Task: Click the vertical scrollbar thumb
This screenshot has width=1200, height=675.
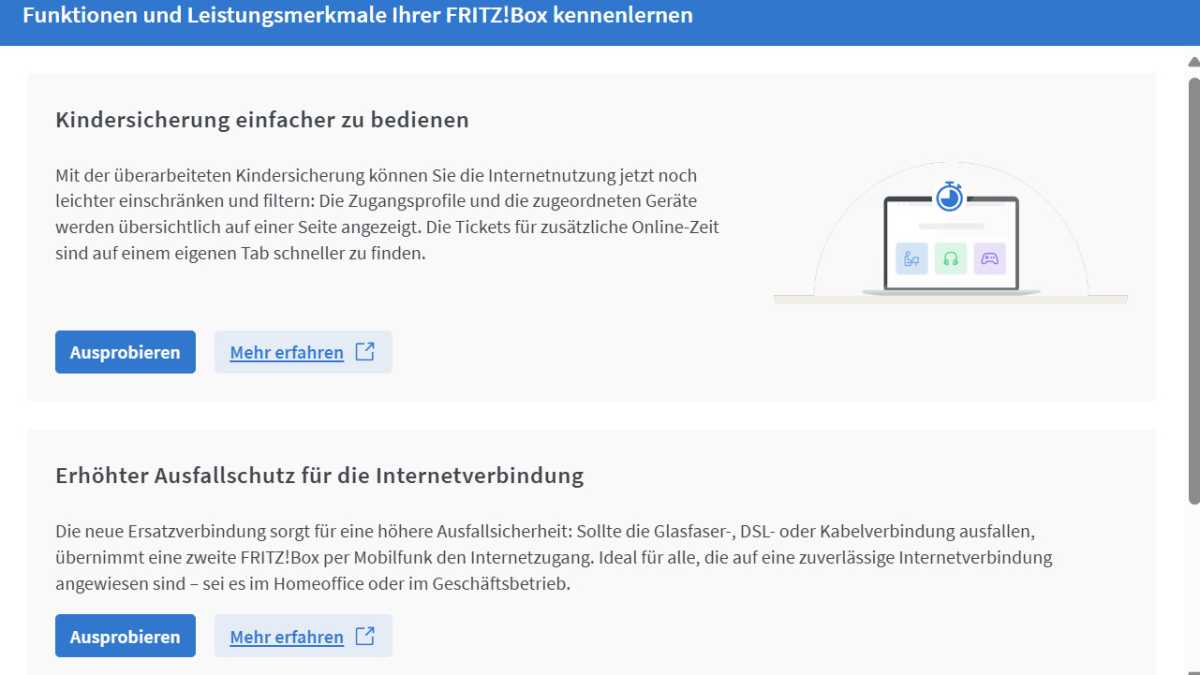Action: coord(1193,290)
